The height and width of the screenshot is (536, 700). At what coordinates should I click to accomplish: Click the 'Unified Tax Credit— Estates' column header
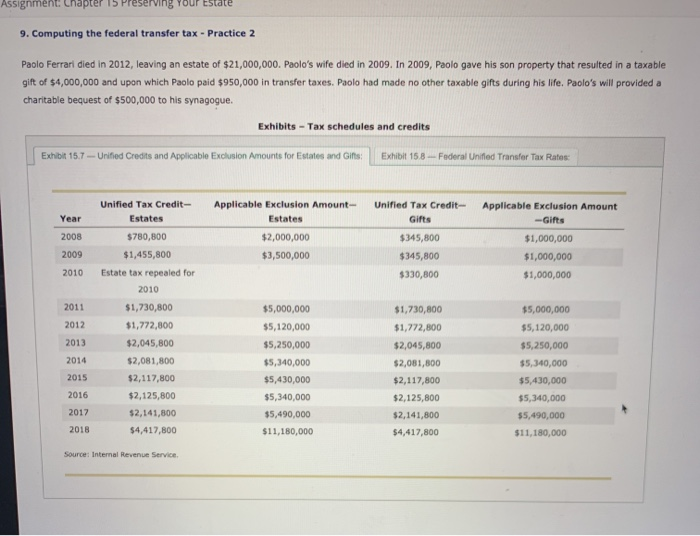tap(146, 212)
